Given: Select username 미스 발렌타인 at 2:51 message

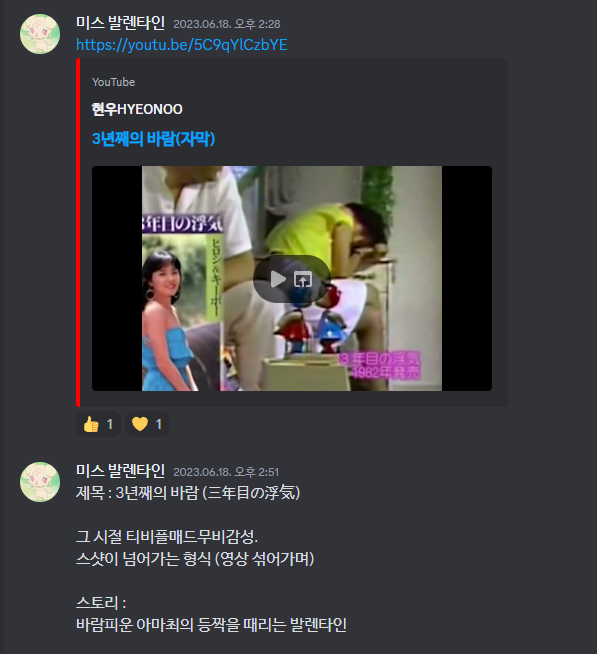Looking at the screenshot, I should click(120, 471).
